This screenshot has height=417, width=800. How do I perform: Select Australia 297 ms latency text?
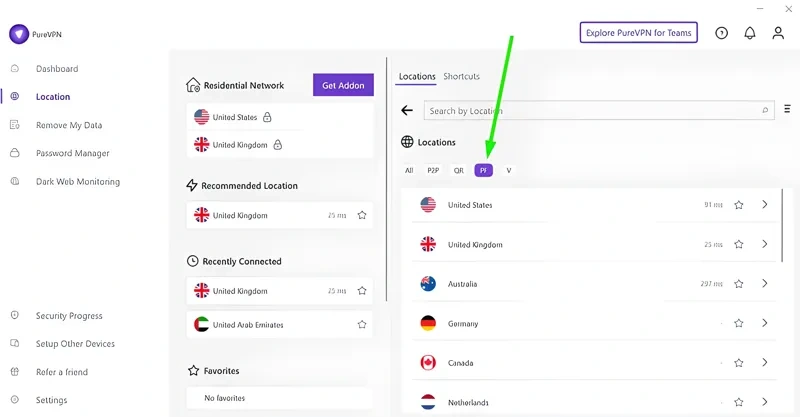711,284
